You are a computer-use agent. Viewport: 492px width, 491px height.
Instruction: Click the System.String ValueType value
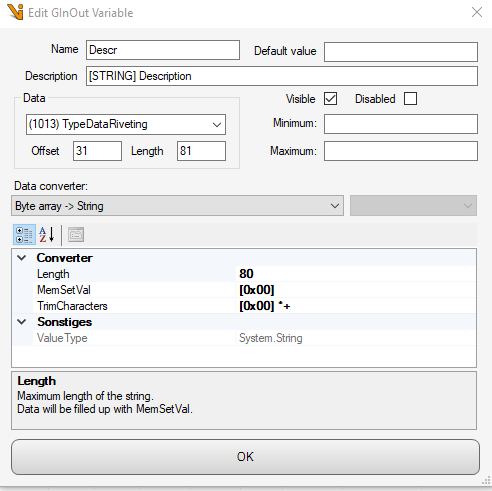click(x=356, y=338)
